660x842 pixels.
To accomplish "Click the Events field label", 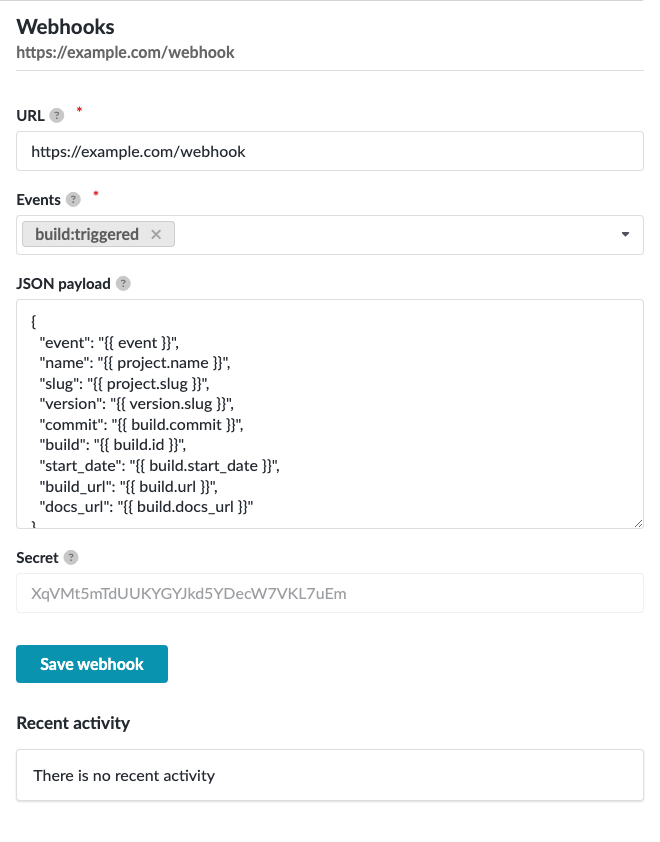I will tap(38, 199).
